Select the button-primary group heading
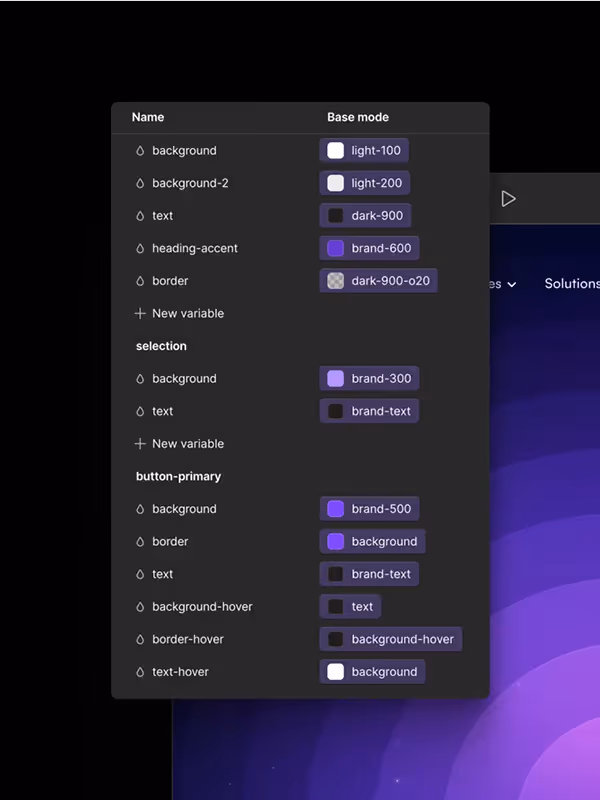The height and width of the screenshot is (800, 600). pyautogui.click(x=179, y=477)
